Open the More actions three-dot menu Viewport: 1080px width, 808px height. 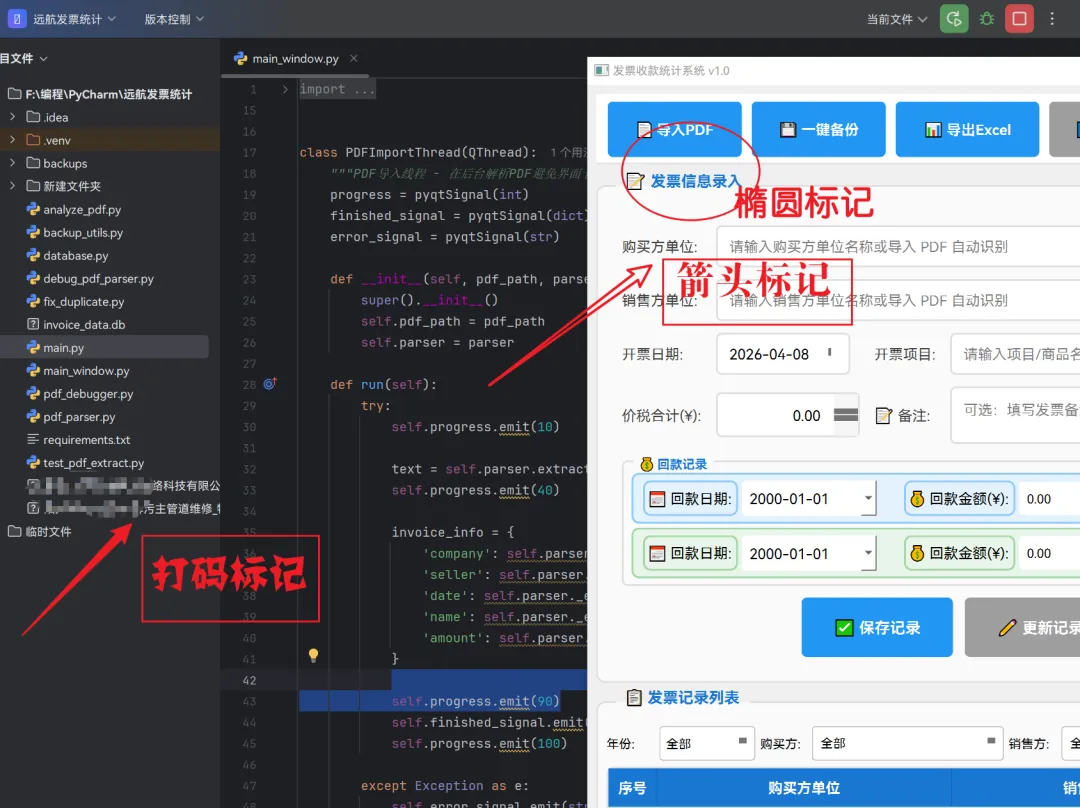click(x=1052, y=19)
